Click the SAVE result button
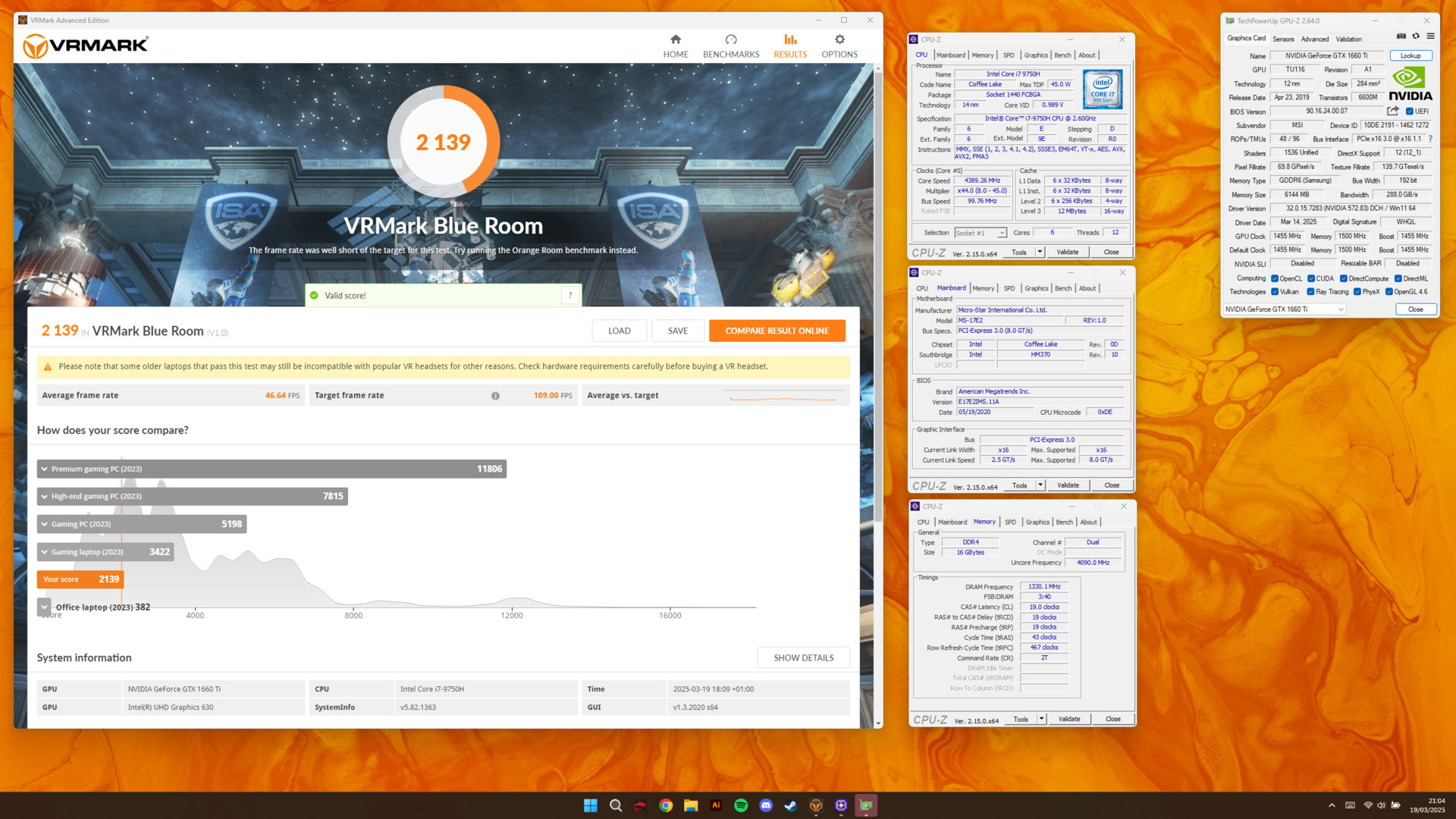The height and width of the screenshot is (819, 1456). 677,331
